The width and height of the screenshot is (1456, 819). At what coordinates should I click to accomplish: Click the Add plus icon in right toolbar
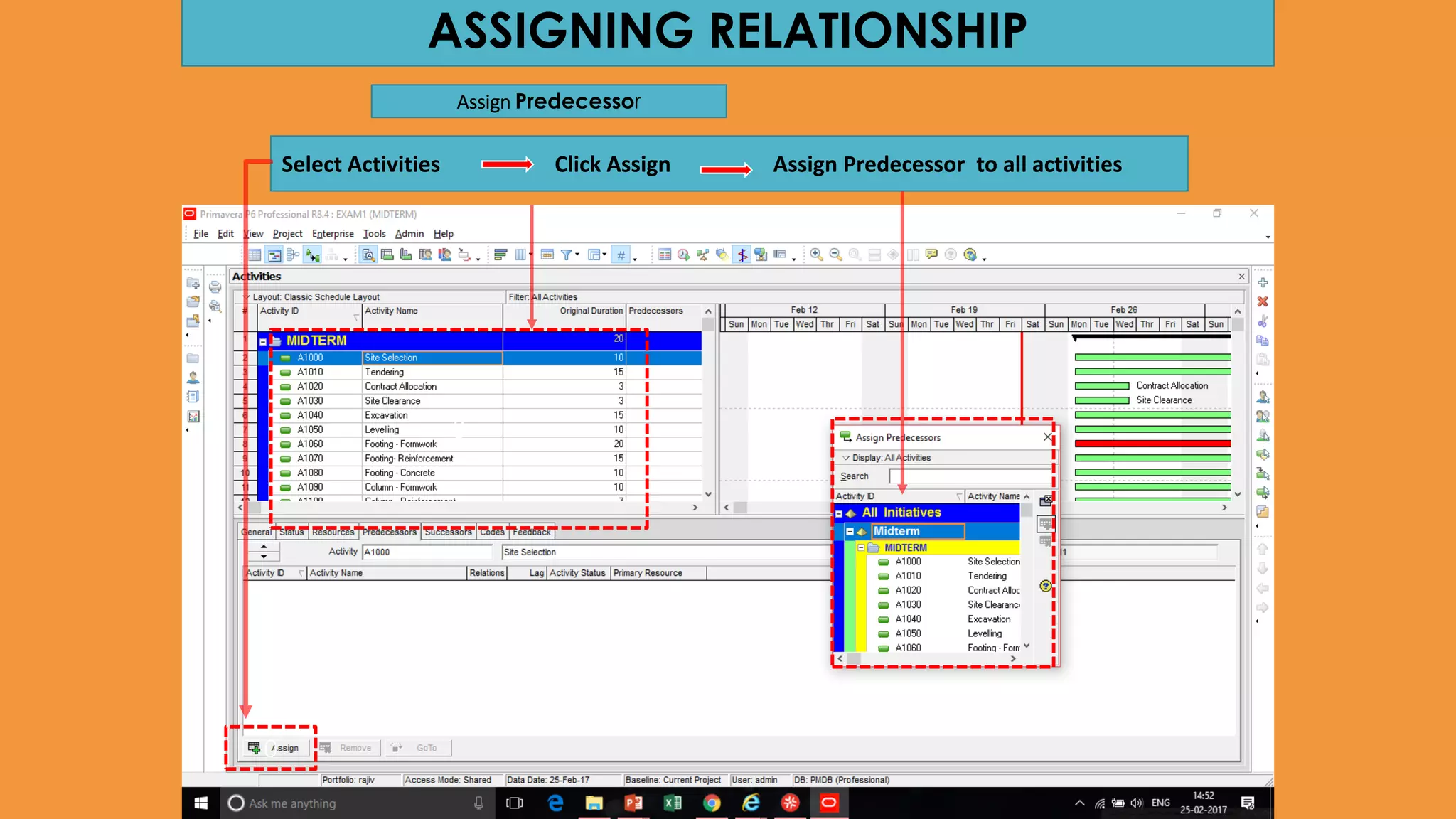coord(1263,283)
